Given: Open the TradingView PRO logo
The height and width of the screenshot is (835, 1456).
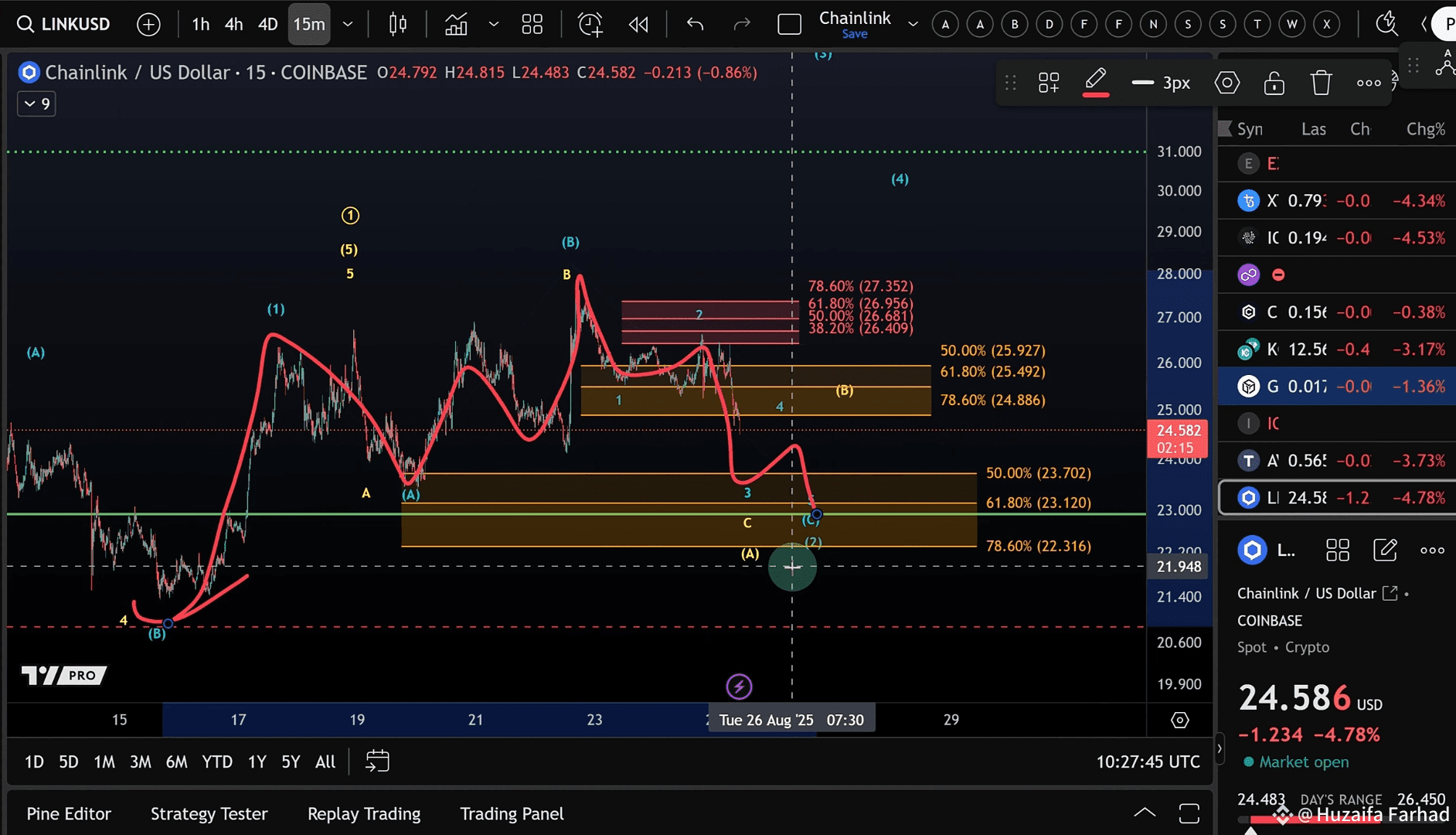Looking at the screenshot, I should click(x=64, y=676).
